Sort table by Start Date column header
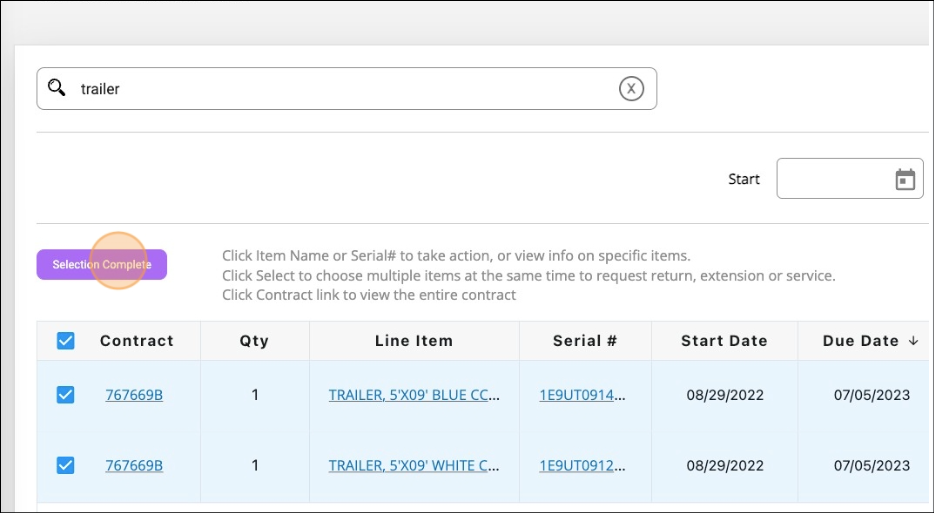Screen dimensions: 934x513 coord(724,341)
